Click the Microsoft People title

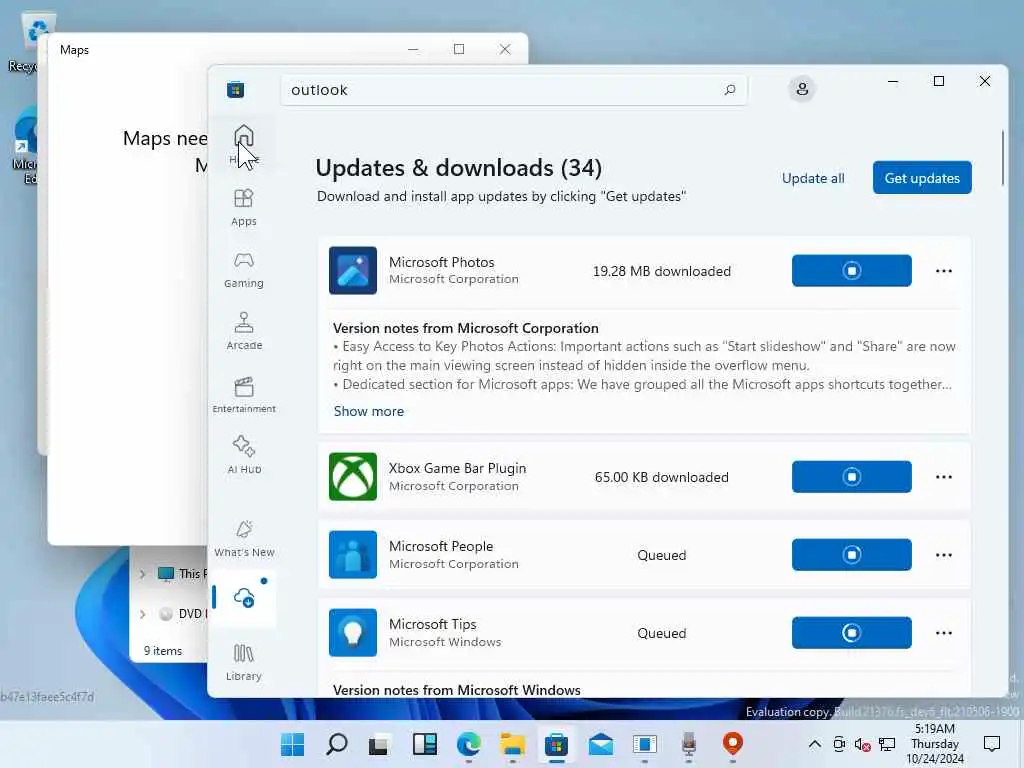[x=441, y=546]
